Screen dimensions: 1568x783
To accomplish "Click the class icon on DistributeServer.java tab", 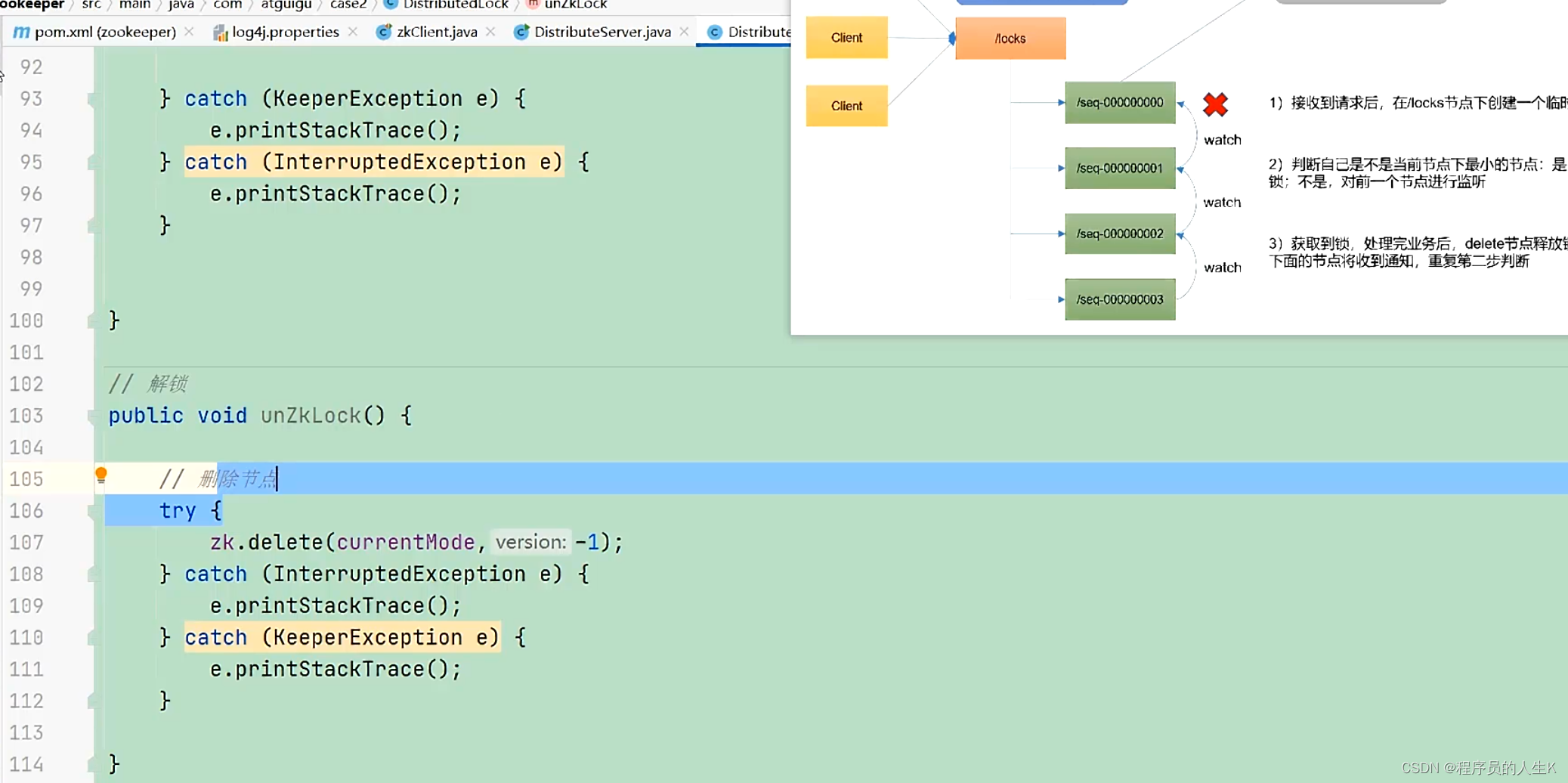I will tap(521, 32).
